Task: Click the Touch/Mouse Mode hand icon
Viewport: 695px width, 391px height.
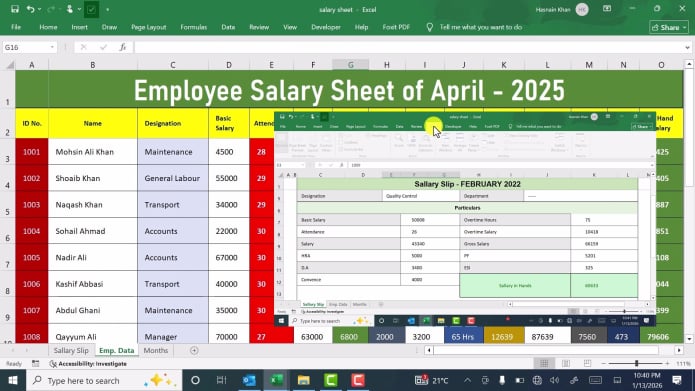Action: coord(70,9)
